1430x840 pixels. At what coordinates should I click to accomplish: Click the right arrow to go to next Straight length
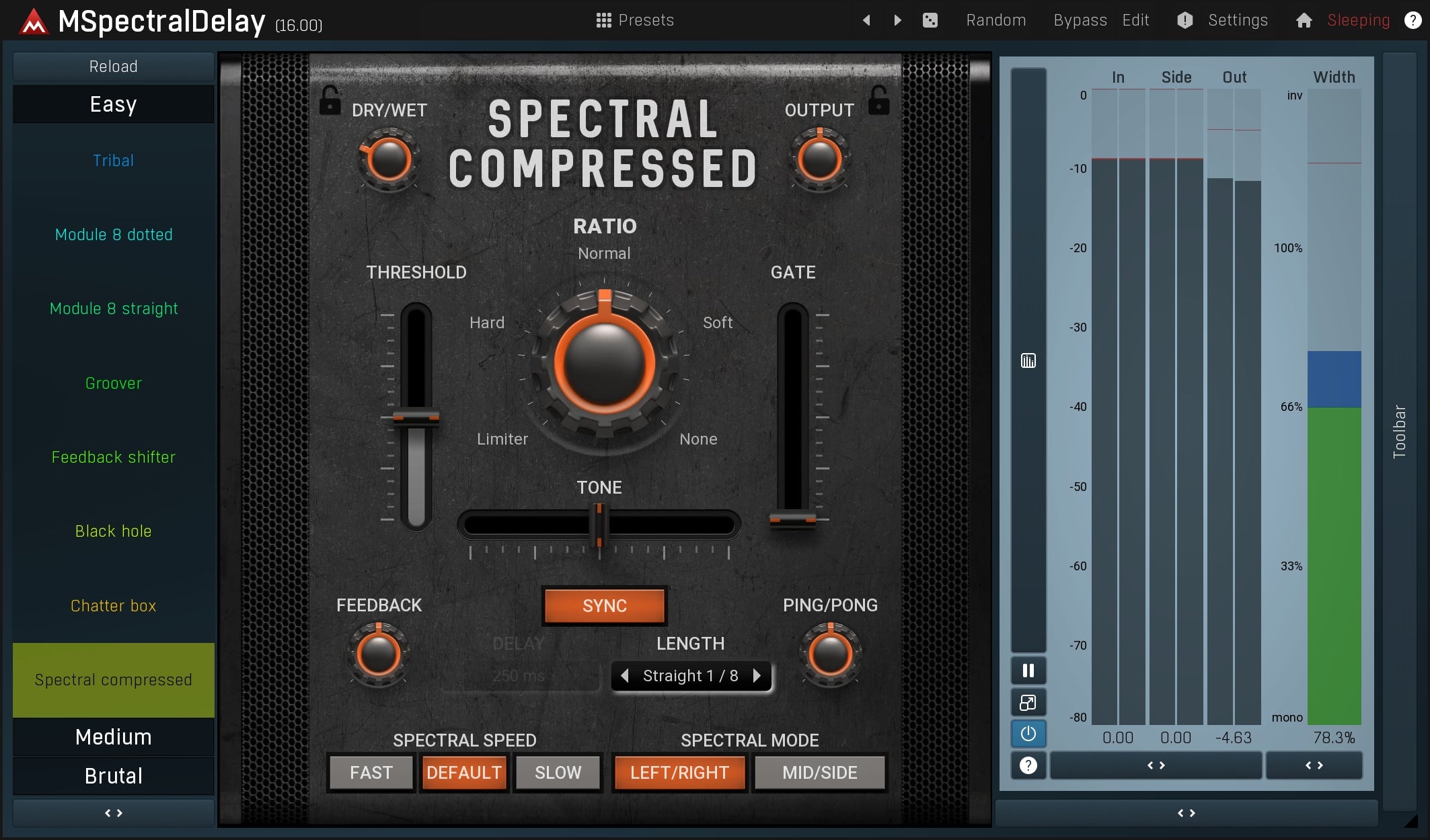tap(757, 676)
